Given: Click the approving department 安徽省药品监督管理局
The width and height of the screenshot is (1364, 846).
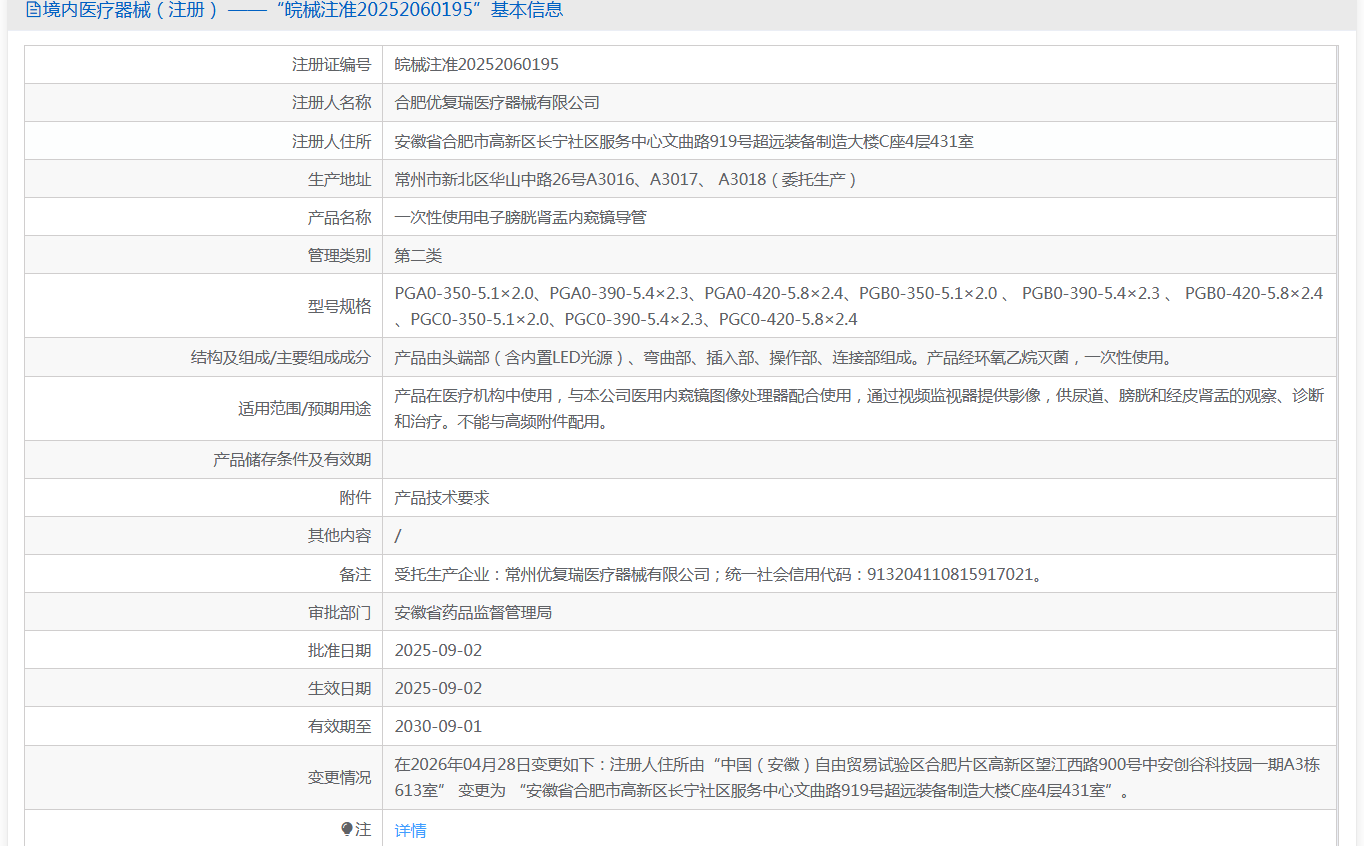Looking at the screenshot, I should pos(473,612).
